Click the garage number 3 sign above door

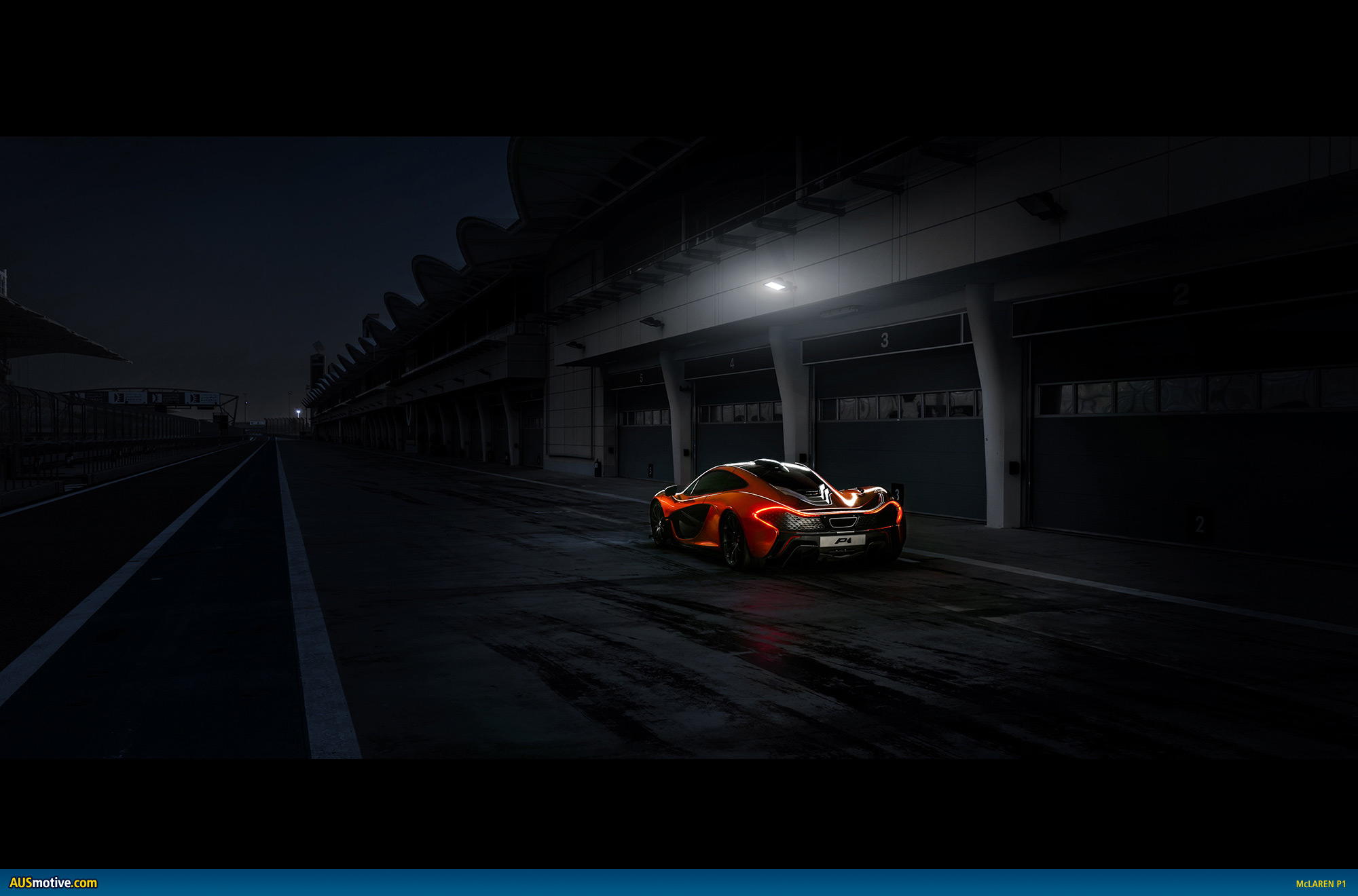click(884, 339)
